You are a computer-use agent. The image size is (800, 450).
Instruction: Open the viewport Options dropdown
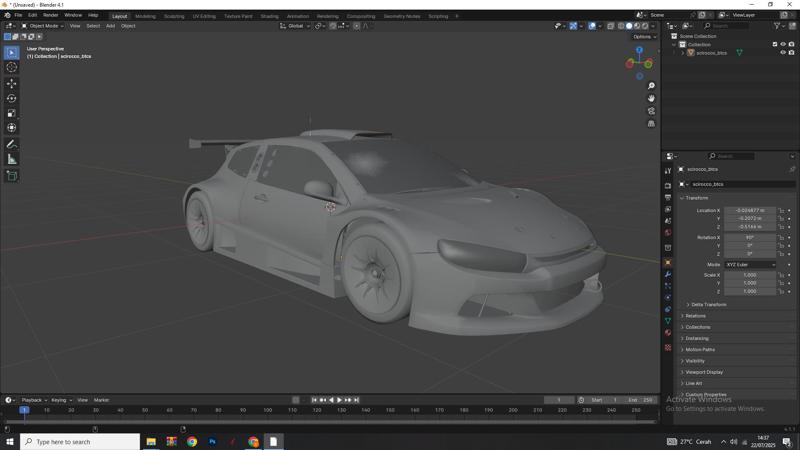[x=644, y=37]
